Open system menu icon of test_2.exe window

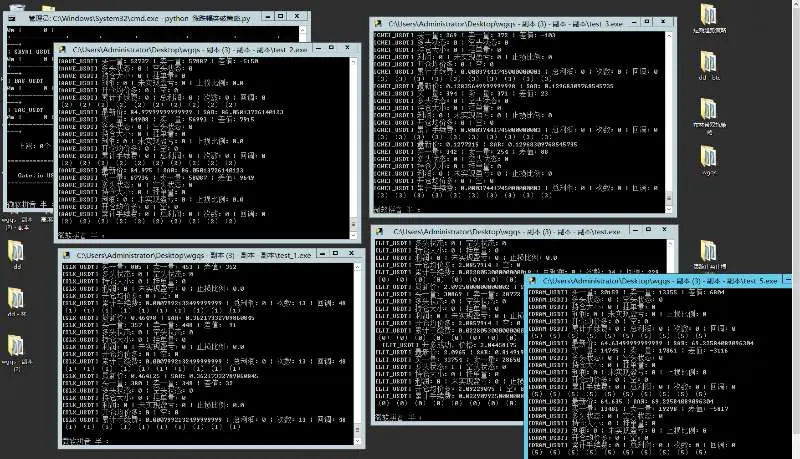[x=62, y=49]
